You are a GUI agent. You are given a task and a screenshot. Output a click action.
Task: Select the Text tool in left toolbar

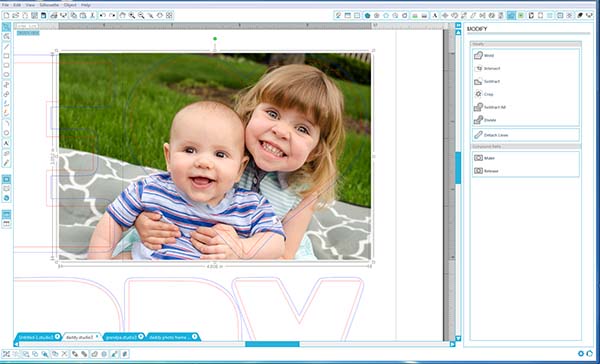[x=6, y=143]
